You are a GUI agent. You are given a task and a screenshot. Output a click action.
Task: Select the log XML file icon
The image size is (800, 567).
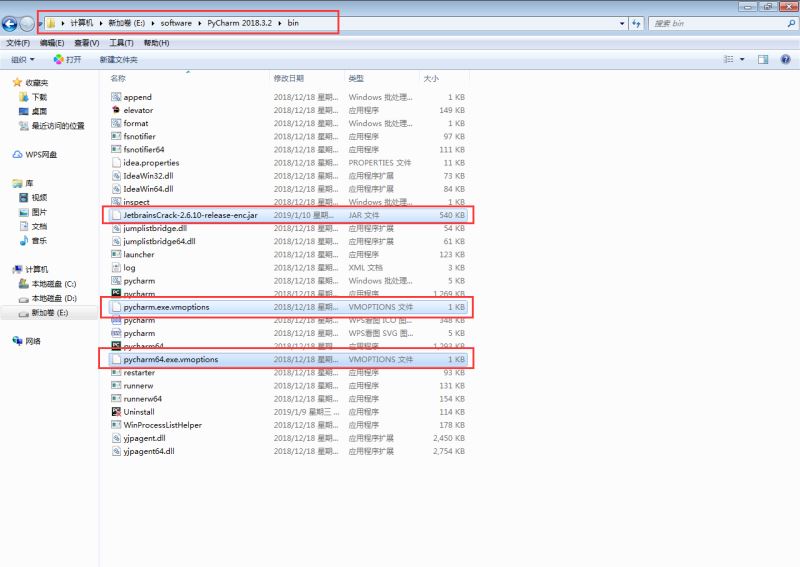tap(116, 267)
